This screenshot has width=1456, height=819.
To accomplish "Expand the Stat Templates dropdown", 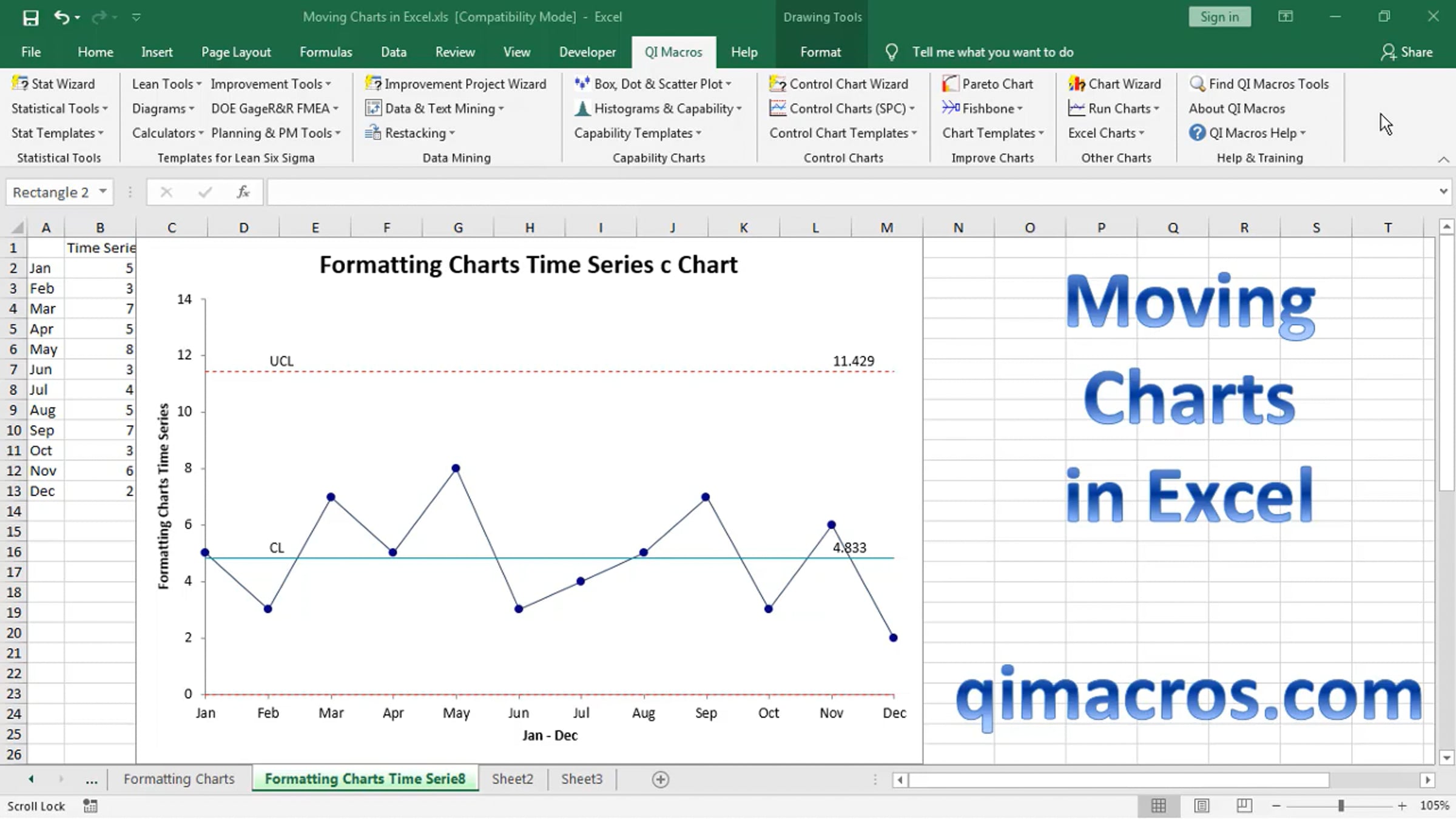I will pos(58,133).
